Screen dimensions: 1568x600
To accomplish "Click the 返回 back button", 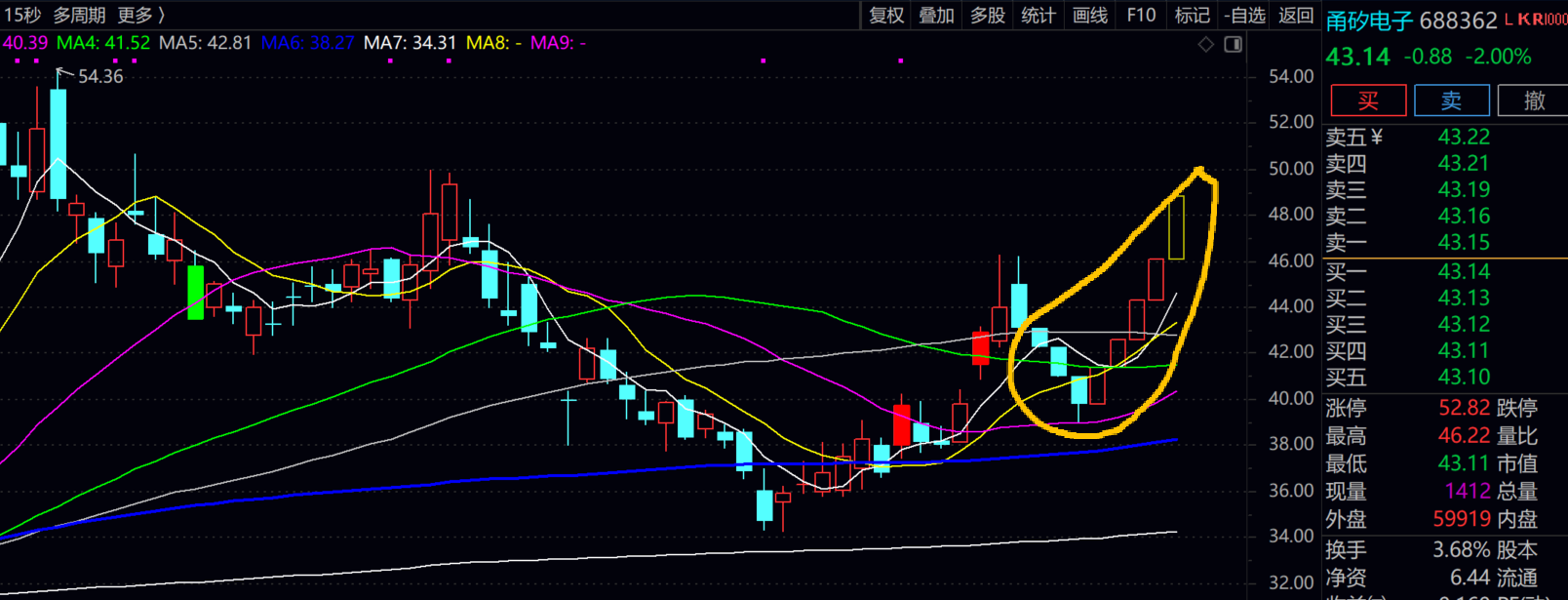I will [x=1296, y=16].
